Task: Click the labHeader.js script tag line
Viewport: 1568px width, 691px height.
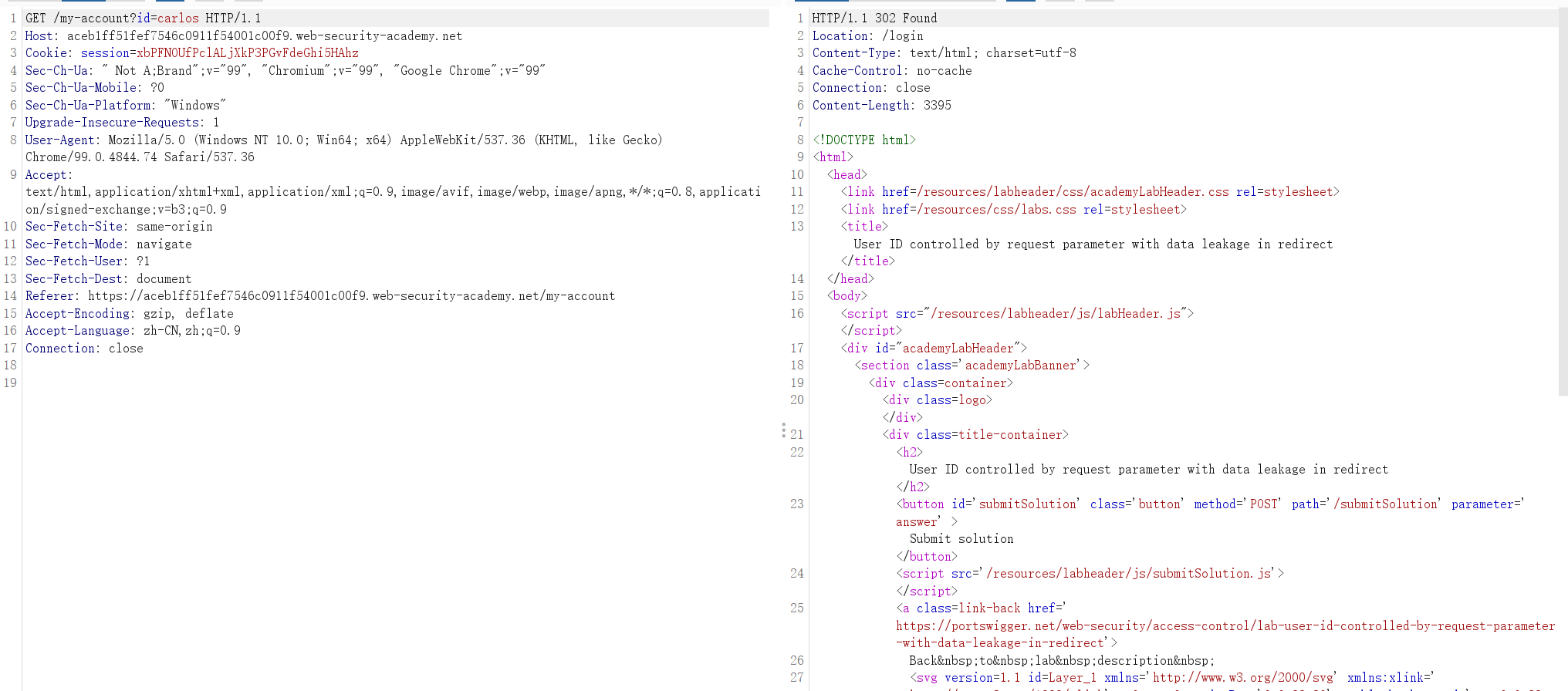Action: pos(1018,313)
